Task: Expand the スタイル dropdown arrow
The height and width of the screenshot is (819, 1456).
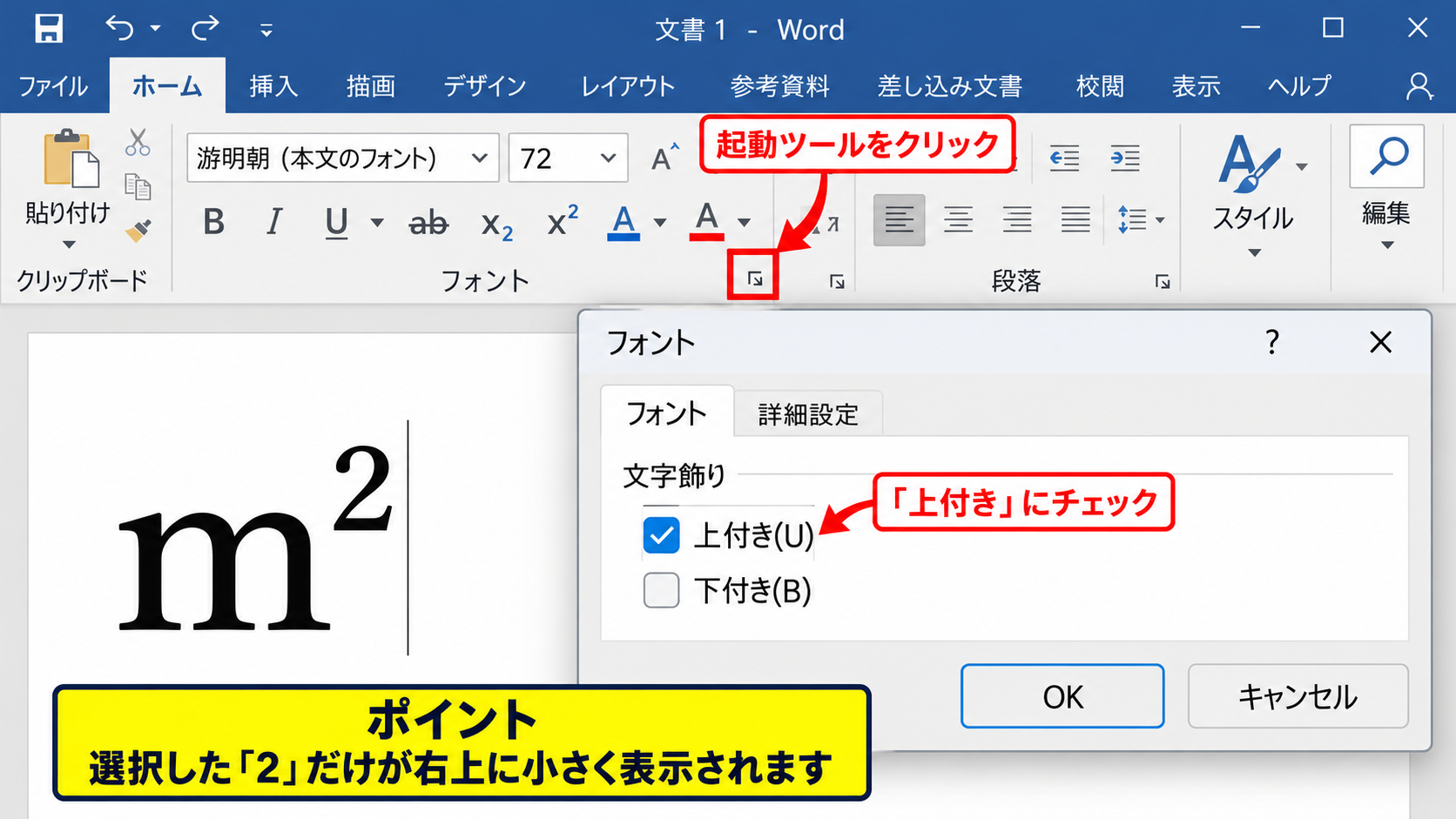Action: 1255,253
